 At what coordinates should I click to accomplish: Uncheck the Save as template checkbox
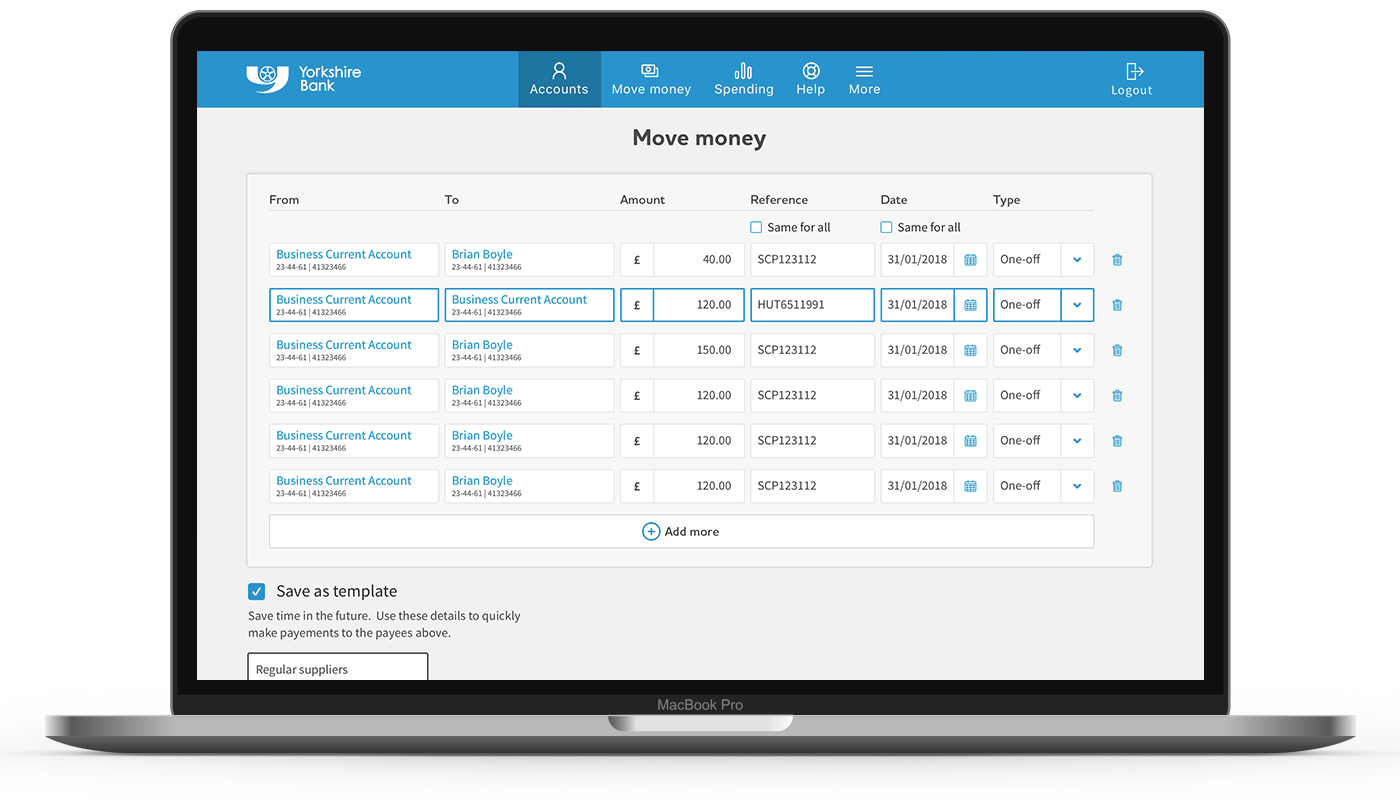257,591
